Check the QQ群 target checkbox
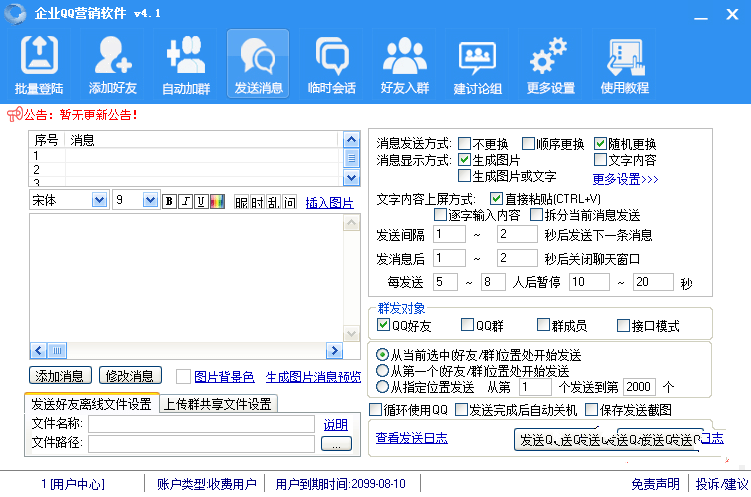 (467, 325)
